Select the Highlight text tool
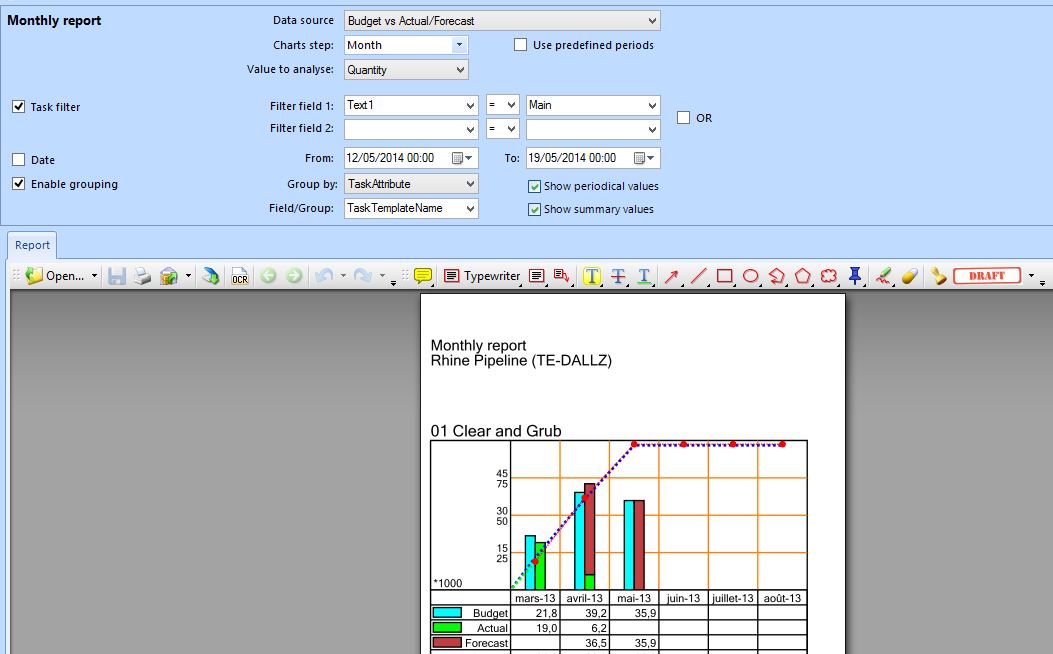Viewport: 1053px width, 654px height. click(592, 276)
